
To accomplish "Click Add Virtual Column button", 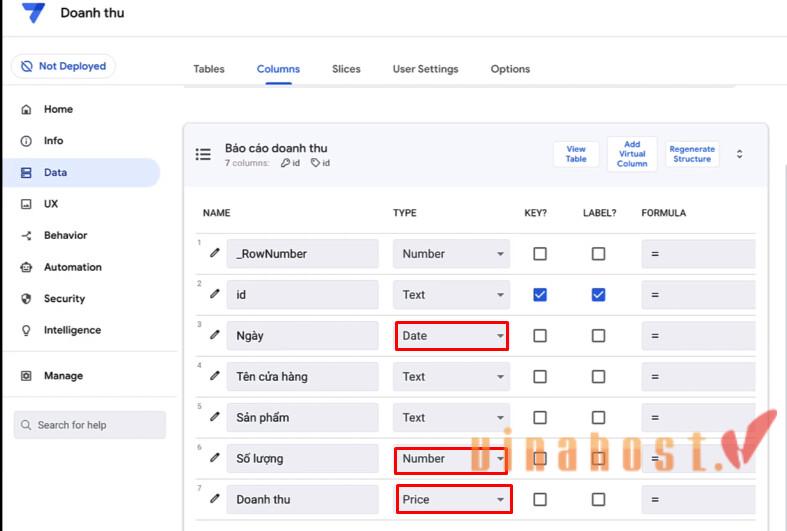I will pos(632,154).
